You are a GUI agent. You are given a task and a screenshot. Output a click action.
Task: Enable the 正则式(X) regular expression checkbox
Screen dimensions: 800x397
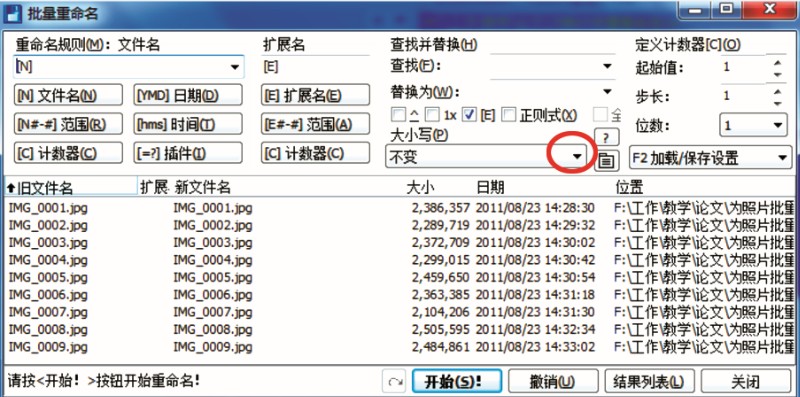click(x=509, y=115)
